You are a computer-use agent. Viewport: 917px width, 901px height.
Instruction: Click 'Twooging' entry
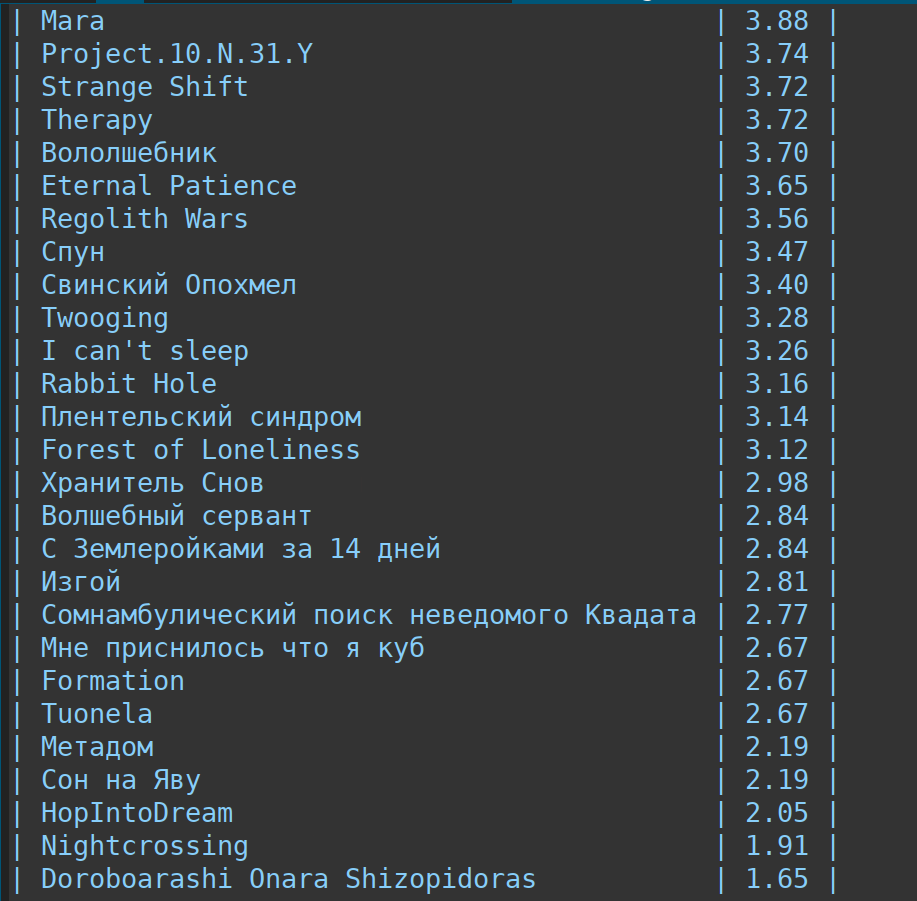coord(105,319)
